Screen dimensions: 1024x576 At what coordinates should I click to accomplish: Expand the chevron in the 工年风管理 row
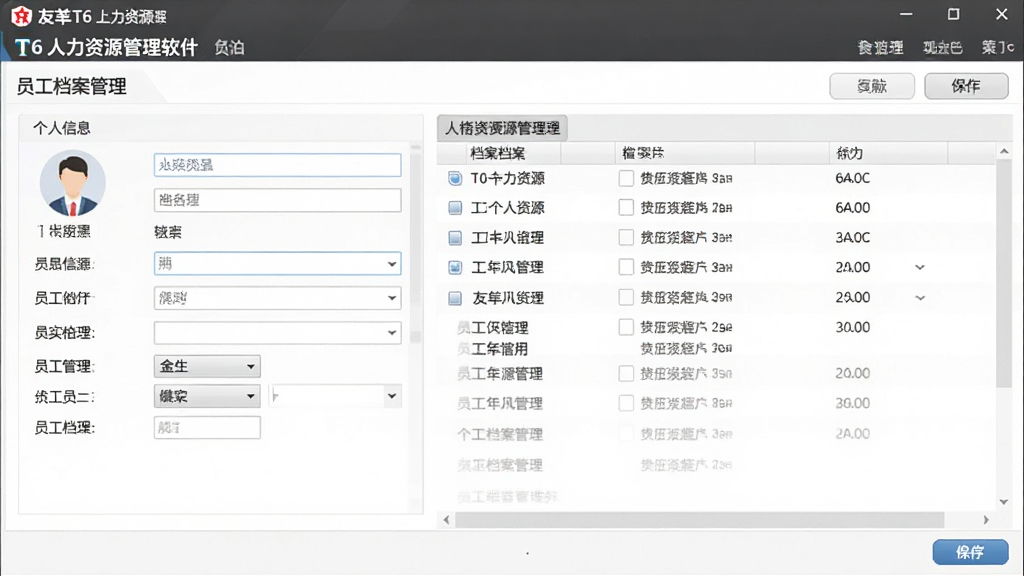920,267
